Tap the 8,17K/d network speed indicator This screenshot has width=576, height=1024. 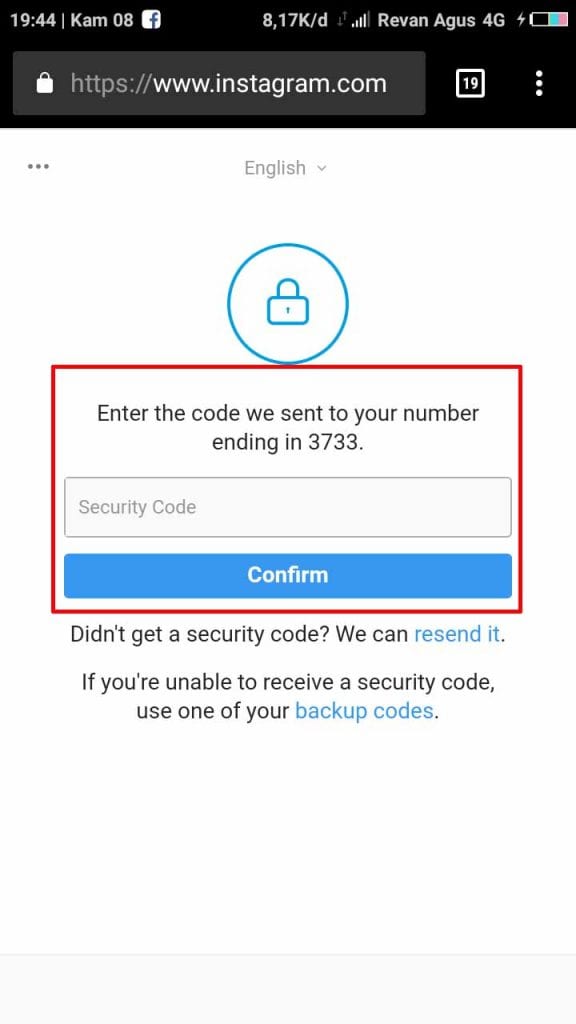[x=295, y=20]
